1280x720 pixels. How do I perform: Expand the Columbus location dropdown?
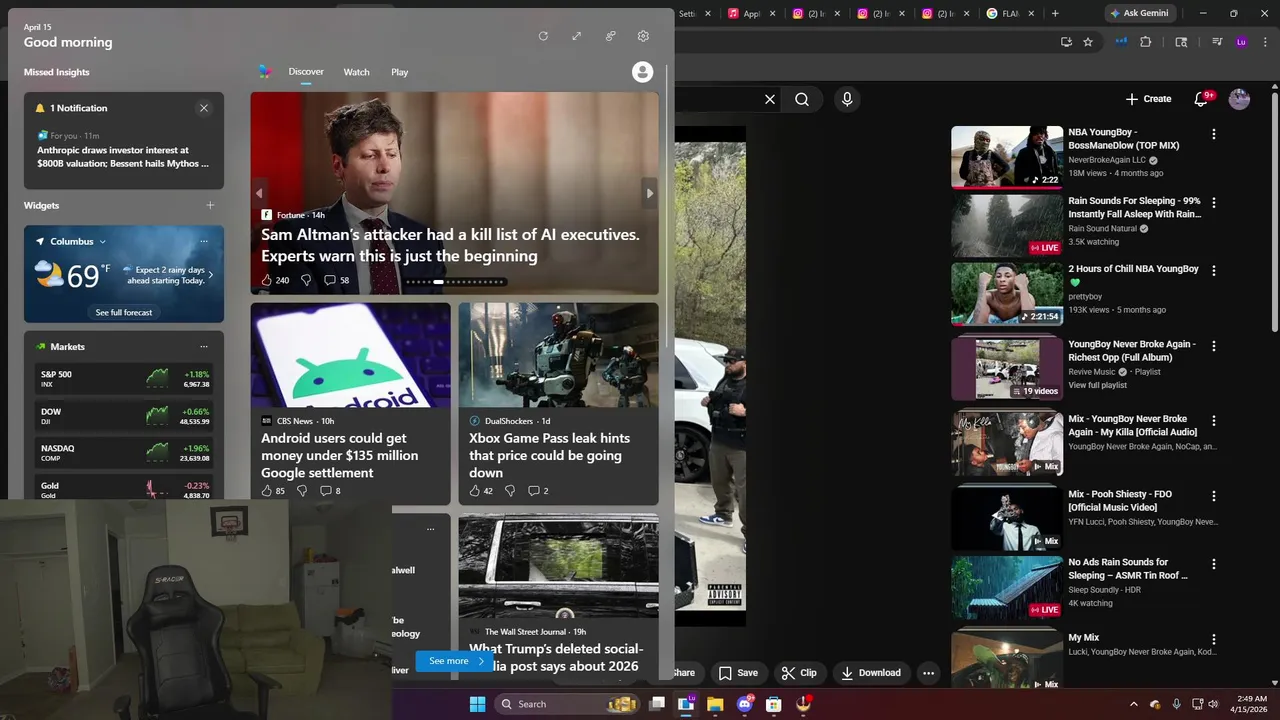click(x=102, y=241)
